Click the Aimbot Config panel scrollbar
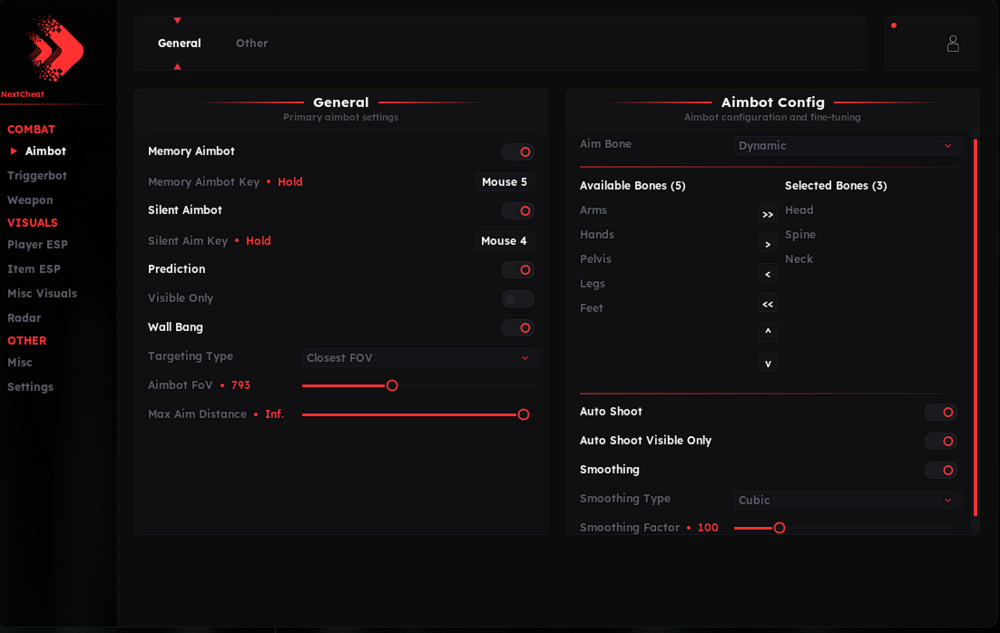The width and height of the screenshot is (1000, 633). tap(975, 327)
